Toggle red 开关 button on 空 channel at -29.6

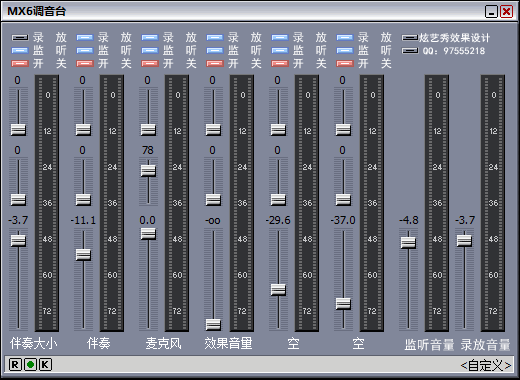280,63
